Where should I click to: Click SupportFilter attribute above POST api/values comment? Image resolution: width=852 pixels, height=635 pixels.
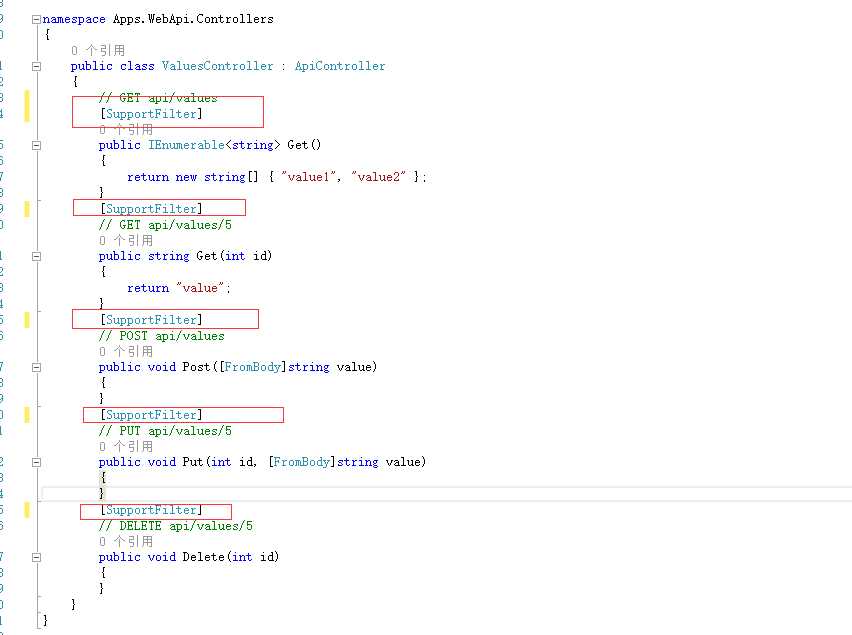151,320
